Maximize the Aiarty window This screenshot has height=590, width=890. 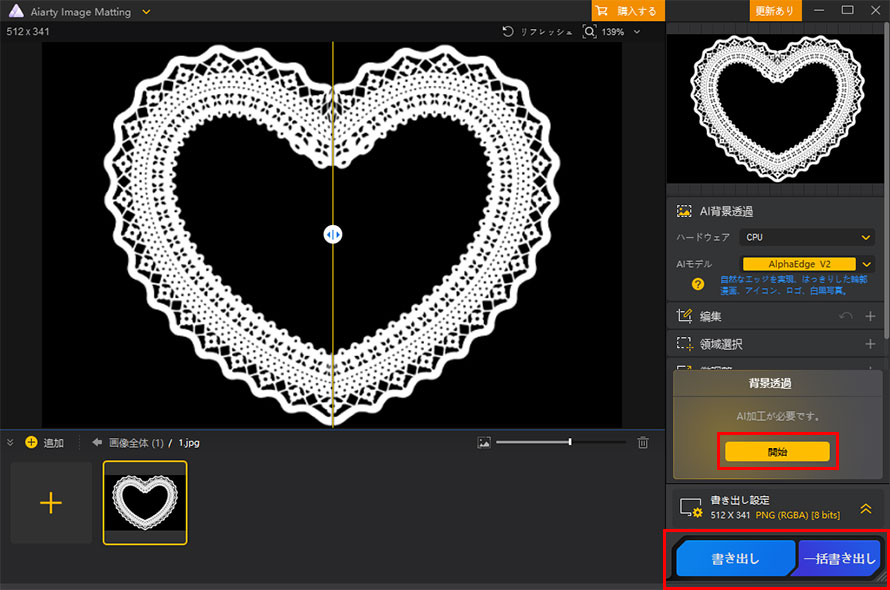point(847,10)
